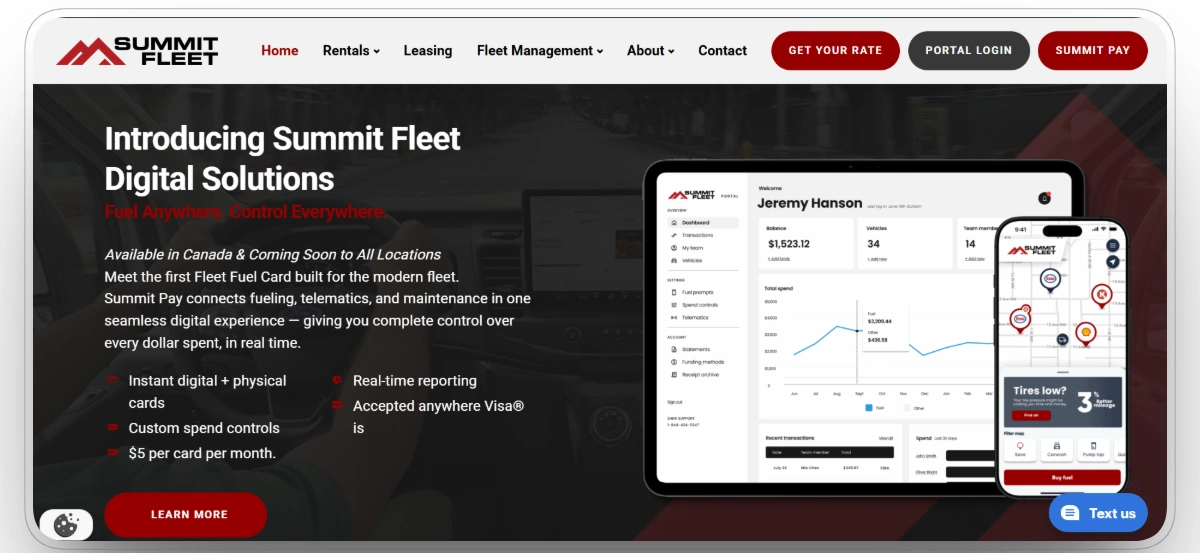1200x553 pixels.
Task: Click the icon beside Accepted anywhere Visa
Action: click(x=337, y=406)
